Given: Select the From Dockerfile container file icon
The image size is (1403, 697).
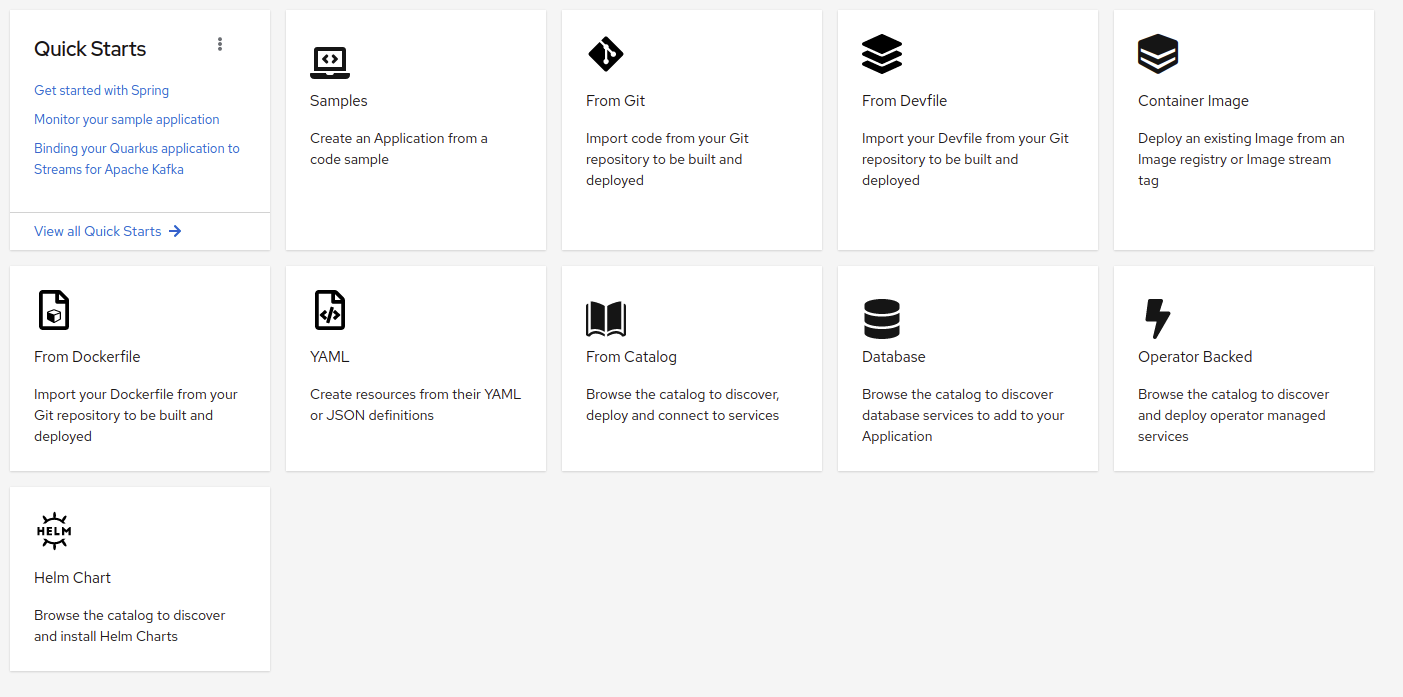Looking at the screenshot, I should click(54, 310).
